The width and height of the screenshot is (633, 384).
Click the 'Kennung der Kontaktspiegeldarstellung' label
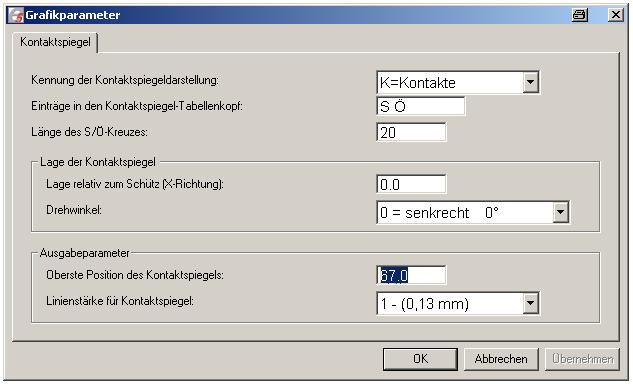tap(125, 80)
